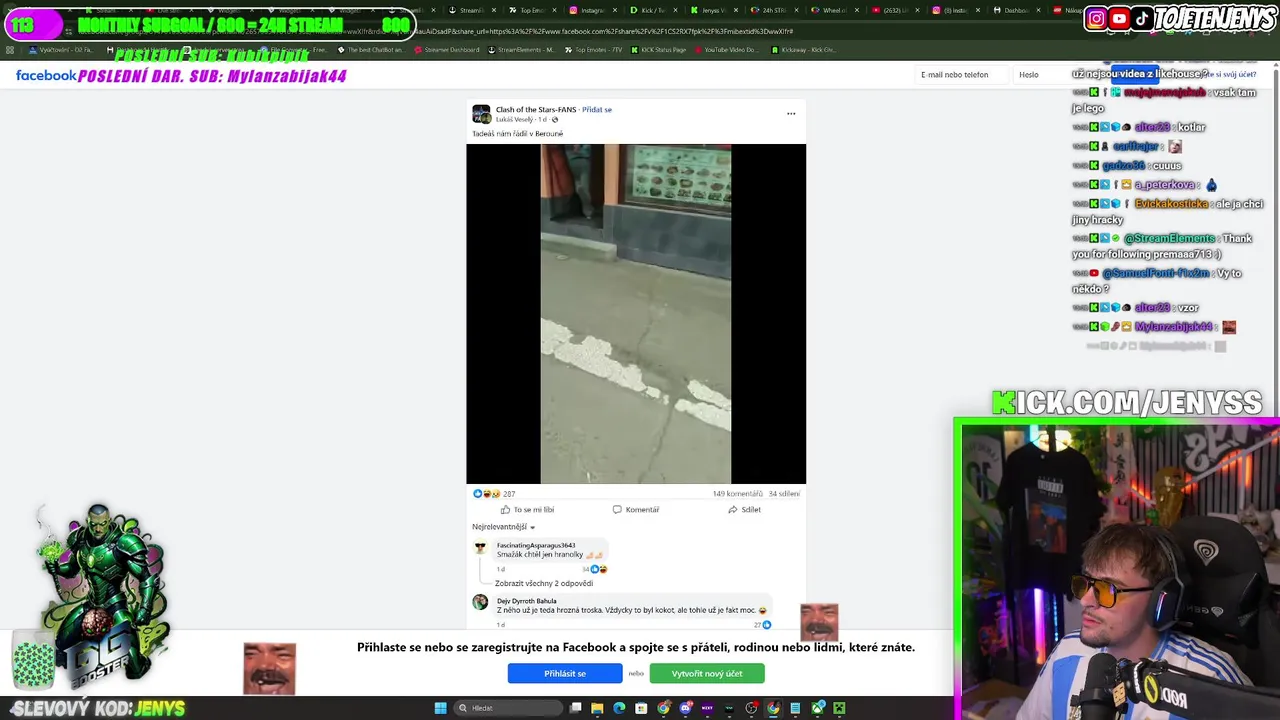Click the 149 komentářů count

tap(737, 494)
